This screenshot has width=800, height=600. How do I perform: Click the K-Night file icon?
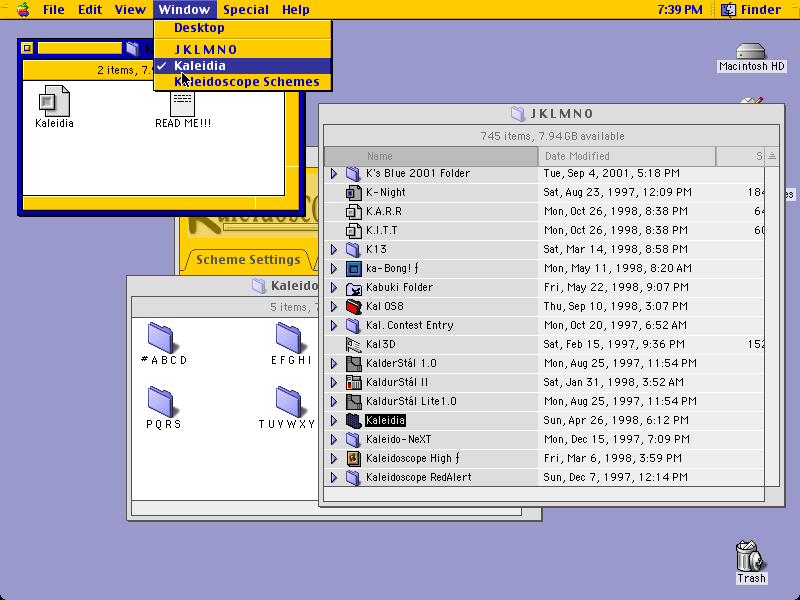tap(353, 192)
